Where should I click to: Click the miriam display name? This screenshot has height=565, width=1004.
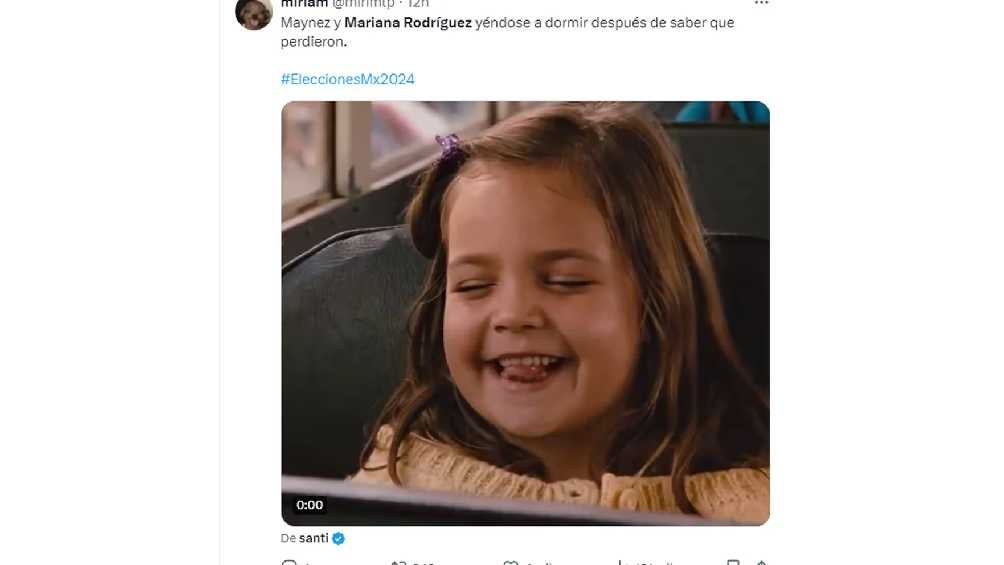[x=304, y=4]
